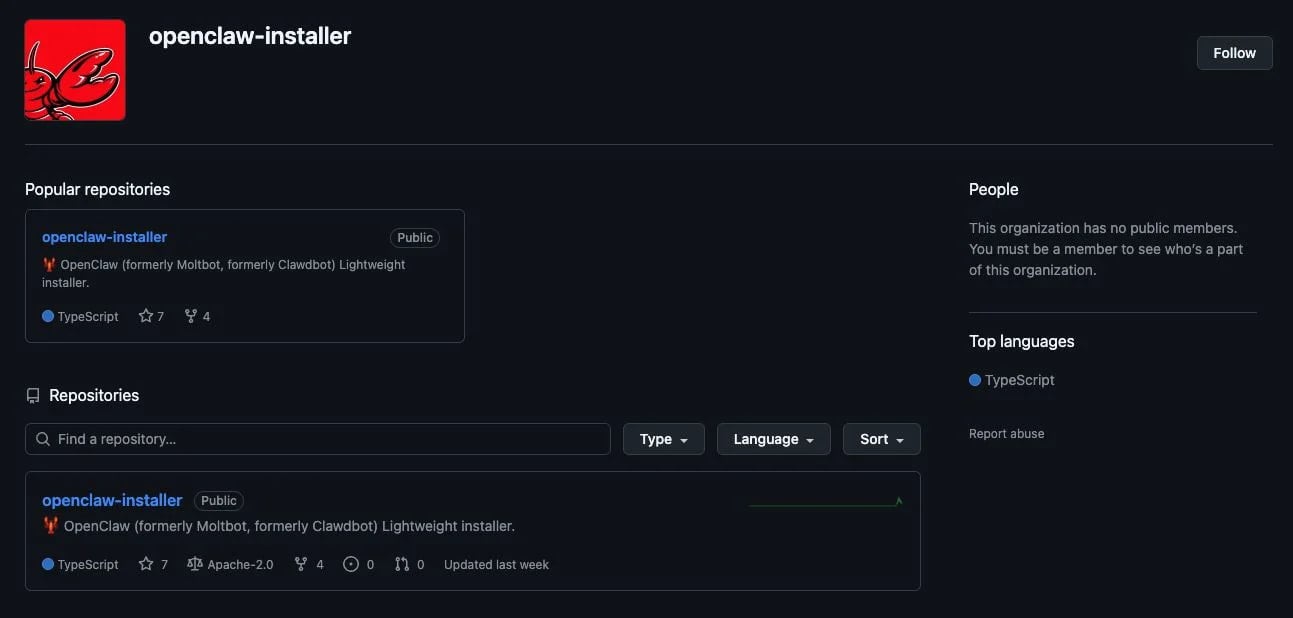This screenshot has width=1293, height=618.
Task: Click the star count of 7 in the repo listing
Action: 163,563
